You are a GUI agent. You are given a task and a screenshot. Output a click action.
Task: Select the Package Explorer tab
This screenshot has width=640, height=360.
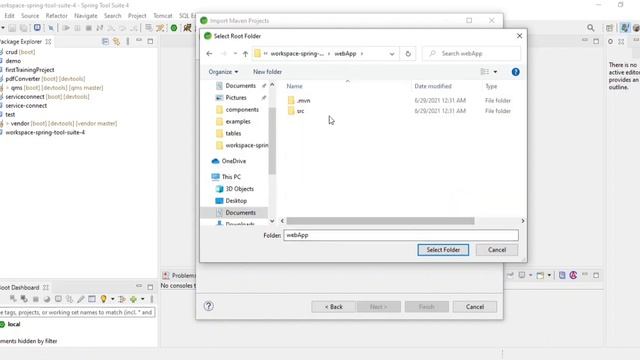pos(24,42)
